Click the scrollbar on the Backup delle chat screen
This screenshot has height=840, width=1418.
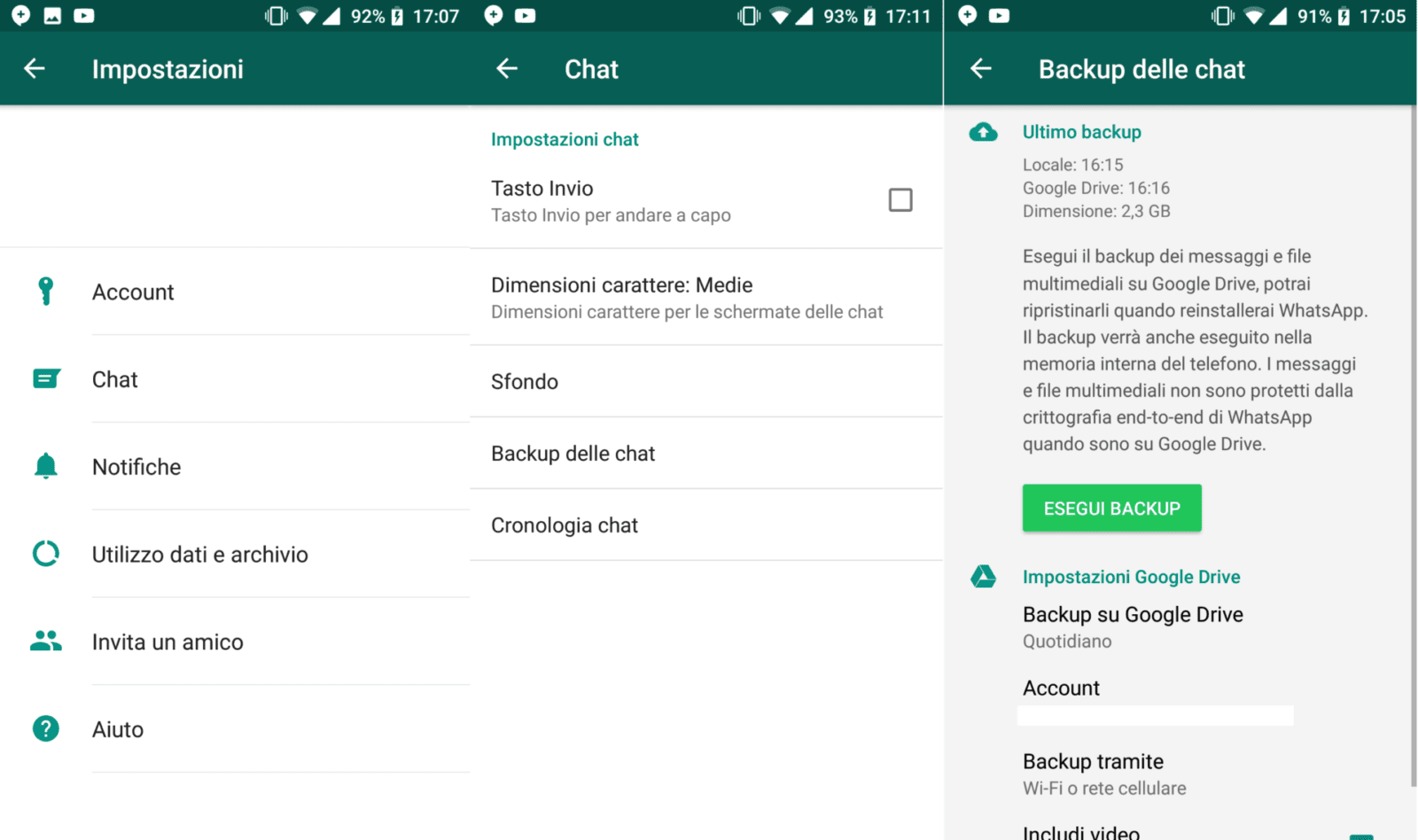[x=1413, y=446]
